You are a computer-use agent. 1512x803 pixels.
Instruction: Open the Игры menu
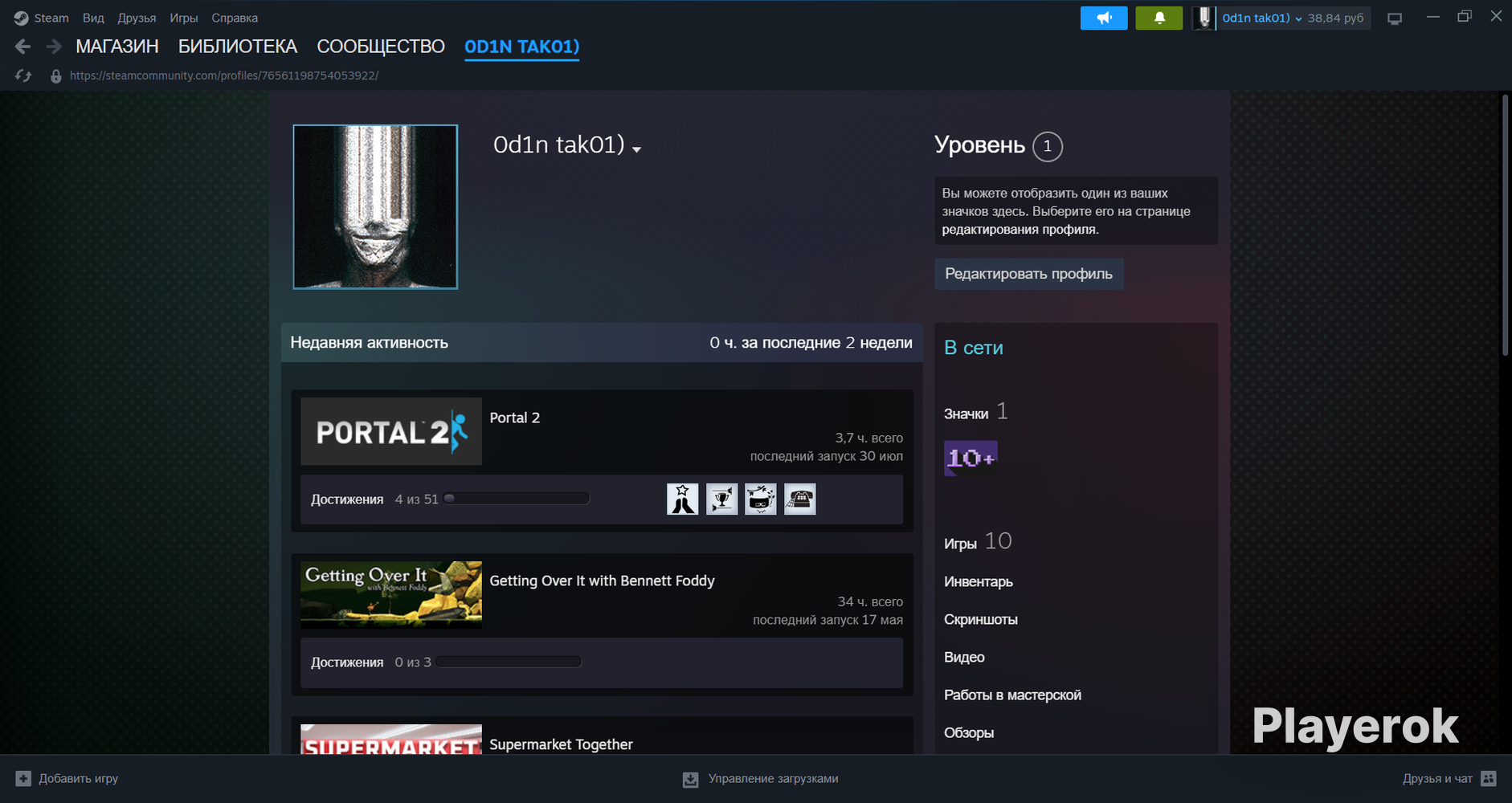click(x=184, y=18)
